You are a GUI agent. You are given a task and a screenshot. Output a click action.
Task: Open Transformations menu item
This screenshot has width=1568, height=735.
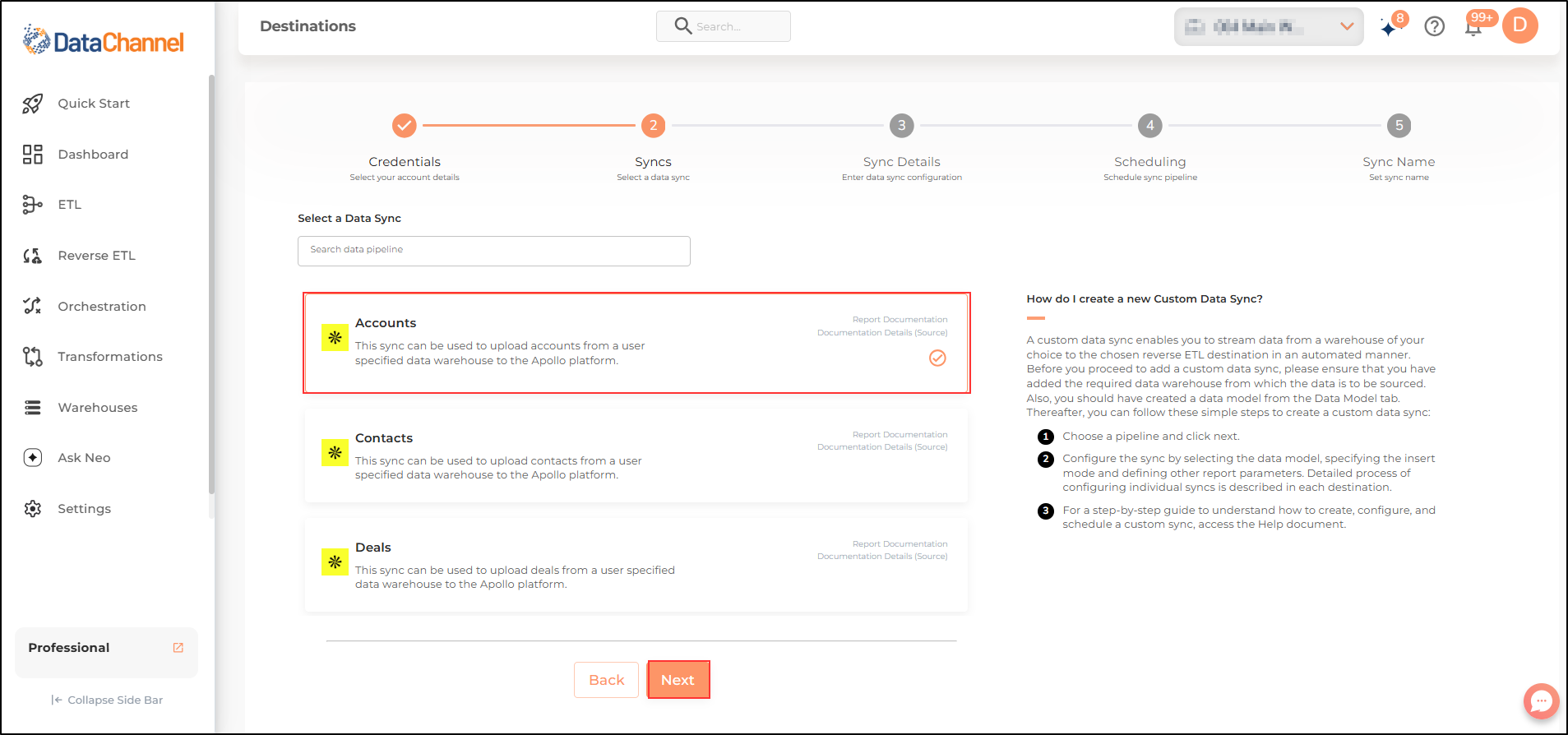[x=110, y=357]
